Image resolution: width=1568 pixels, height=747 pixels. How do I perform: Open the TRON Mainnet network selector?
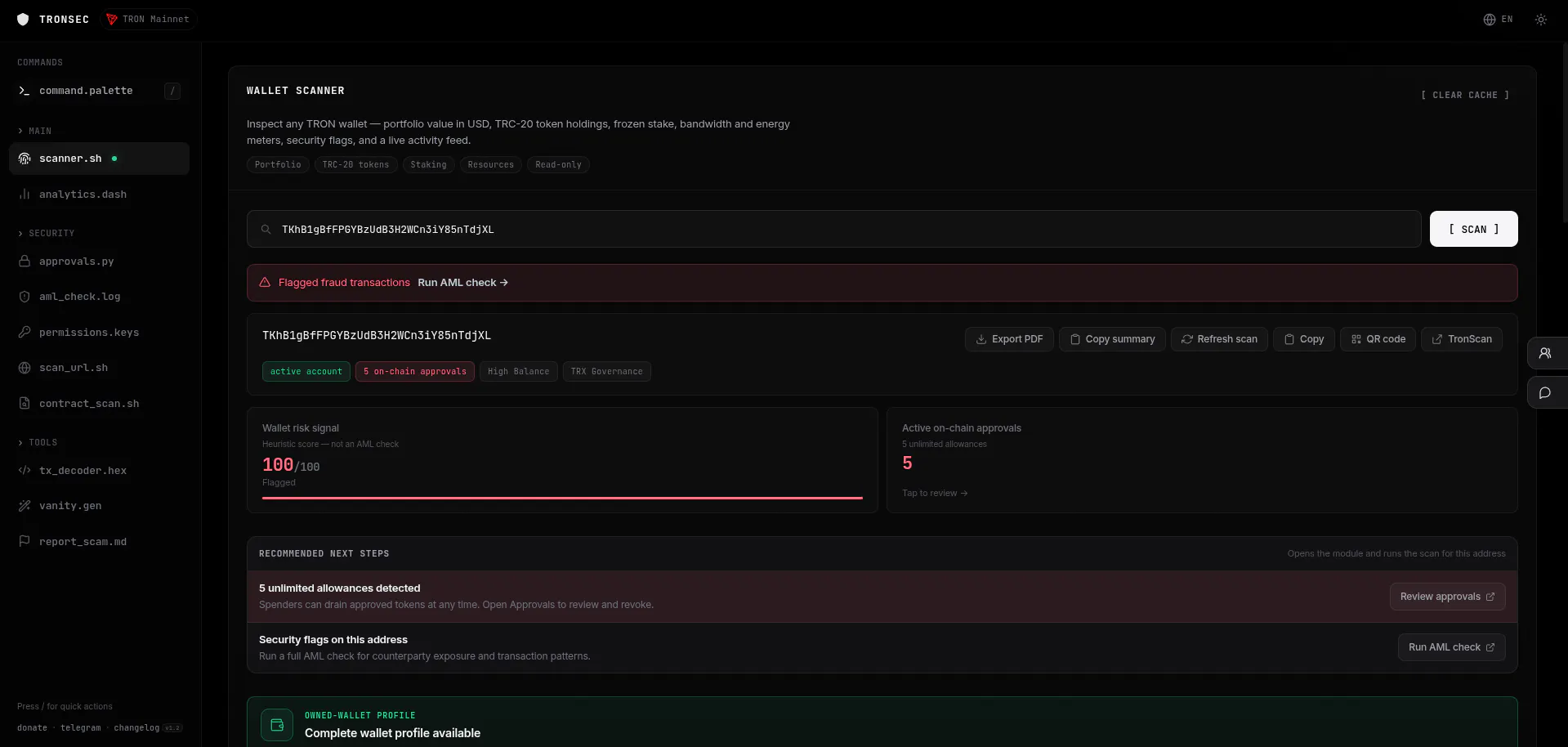(x=148, y=19)
